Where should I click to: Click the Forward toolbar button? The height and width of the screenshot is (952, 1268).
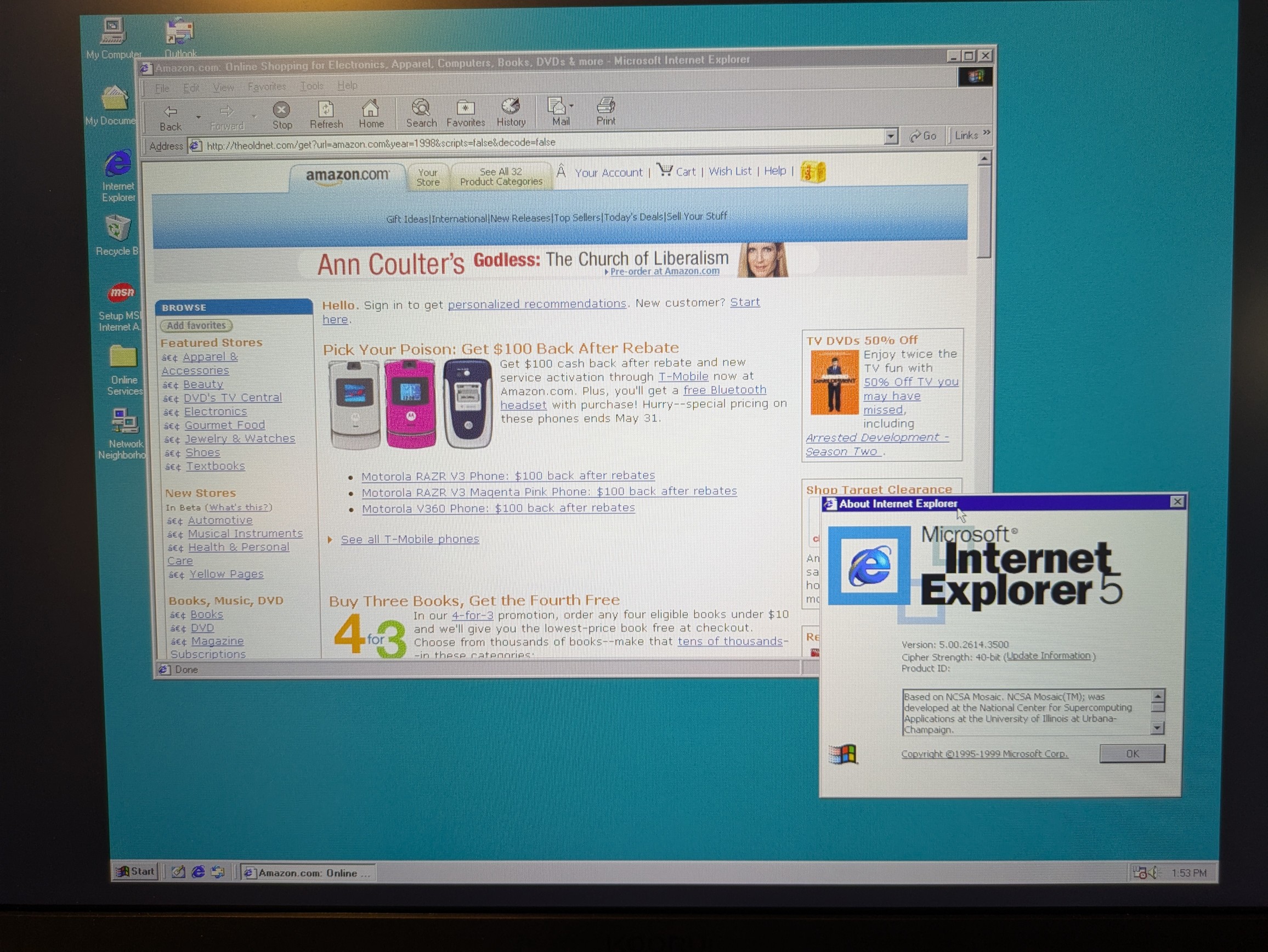227,117
